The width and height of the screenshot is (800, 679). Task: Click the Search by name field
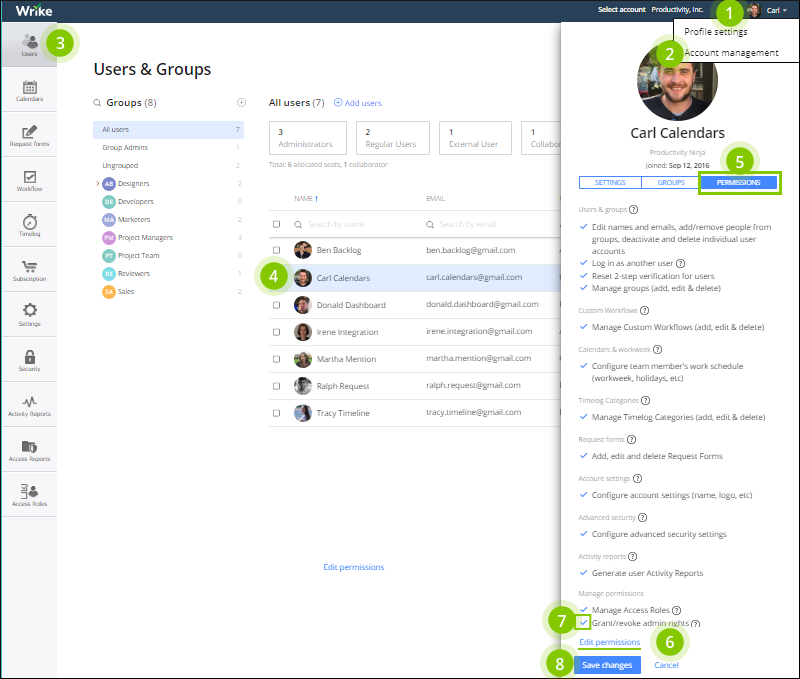pyautogui.click(x=356, y=224)
